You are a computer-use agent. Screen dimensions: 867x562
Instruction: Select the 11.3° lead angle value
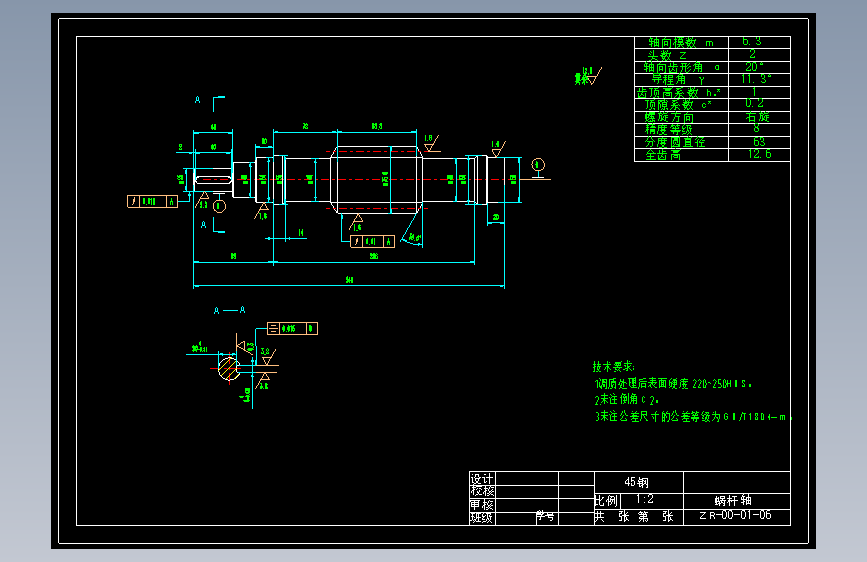[756, 79]
